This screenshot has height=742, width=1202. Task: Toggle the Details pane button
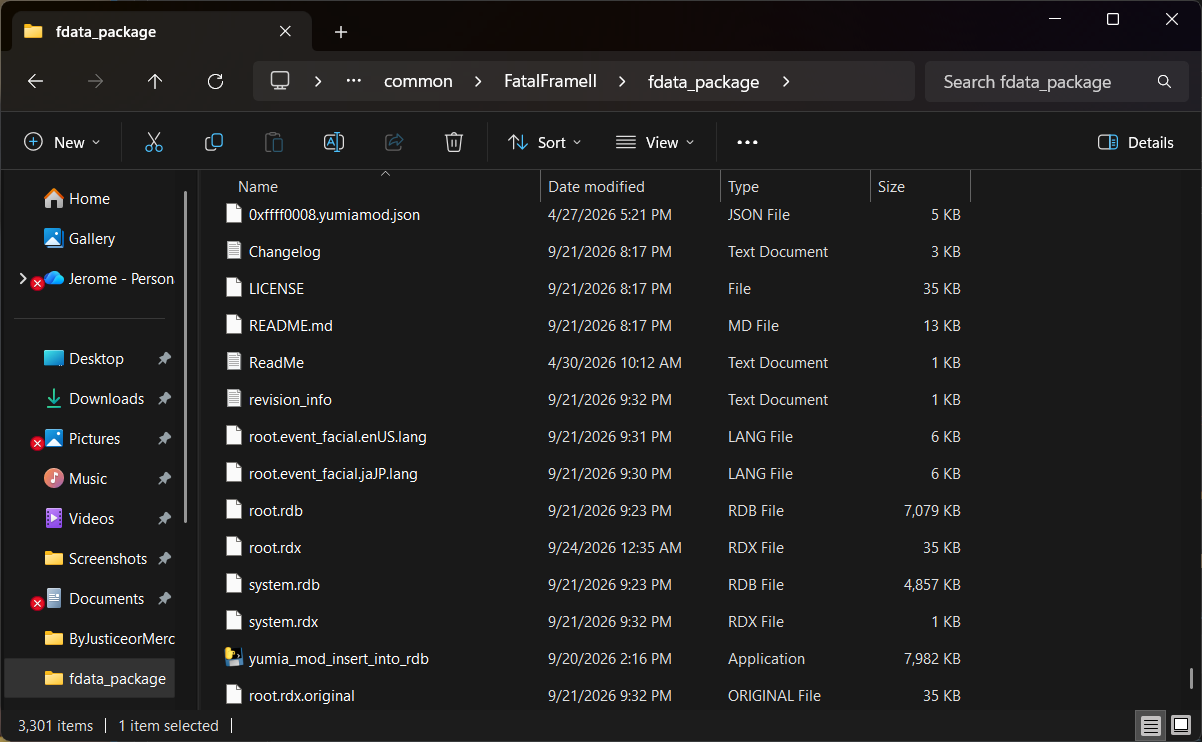1136,142
